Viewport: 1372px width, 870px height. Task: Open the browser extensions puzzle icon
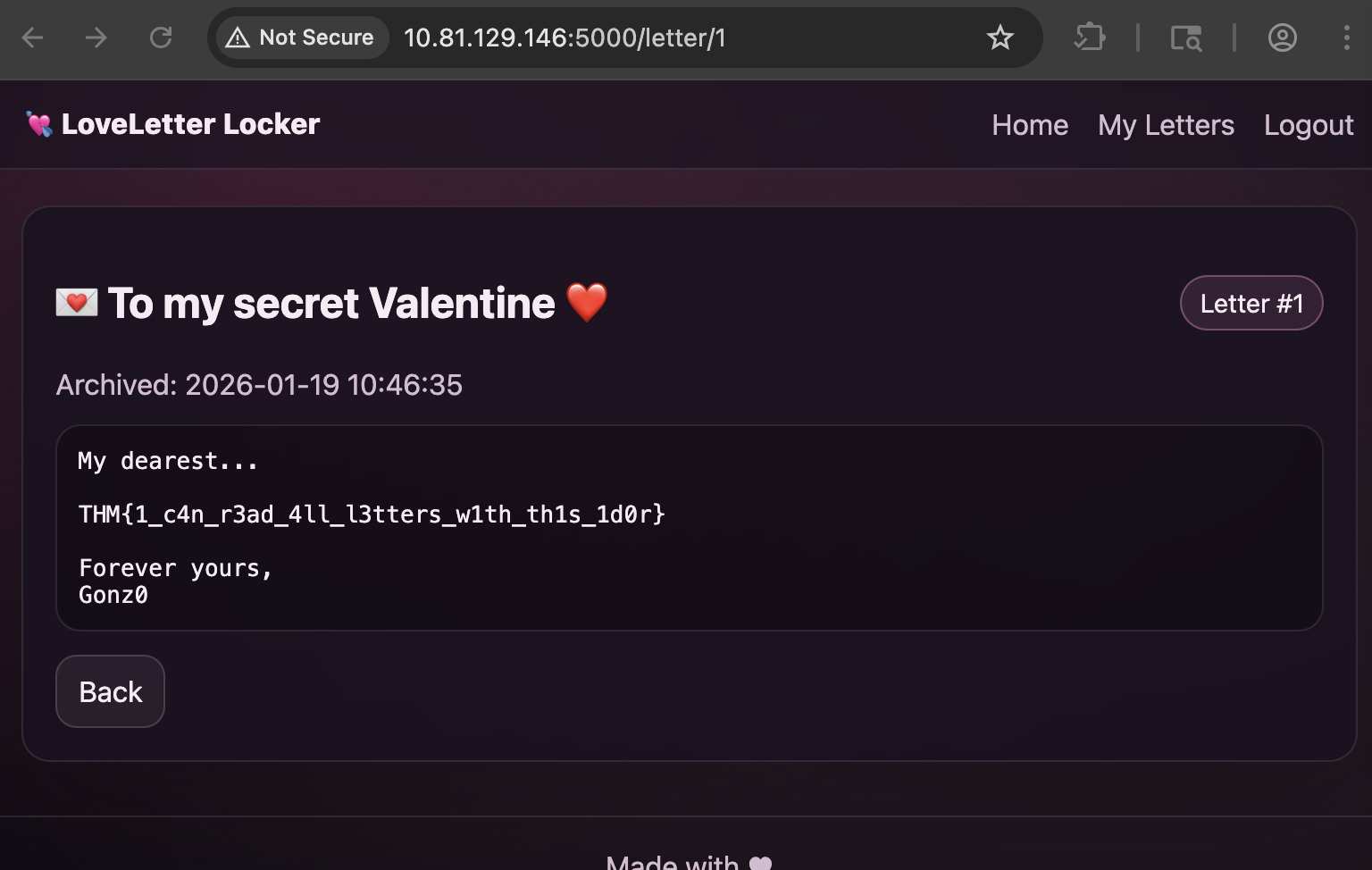coord(1090,38)
